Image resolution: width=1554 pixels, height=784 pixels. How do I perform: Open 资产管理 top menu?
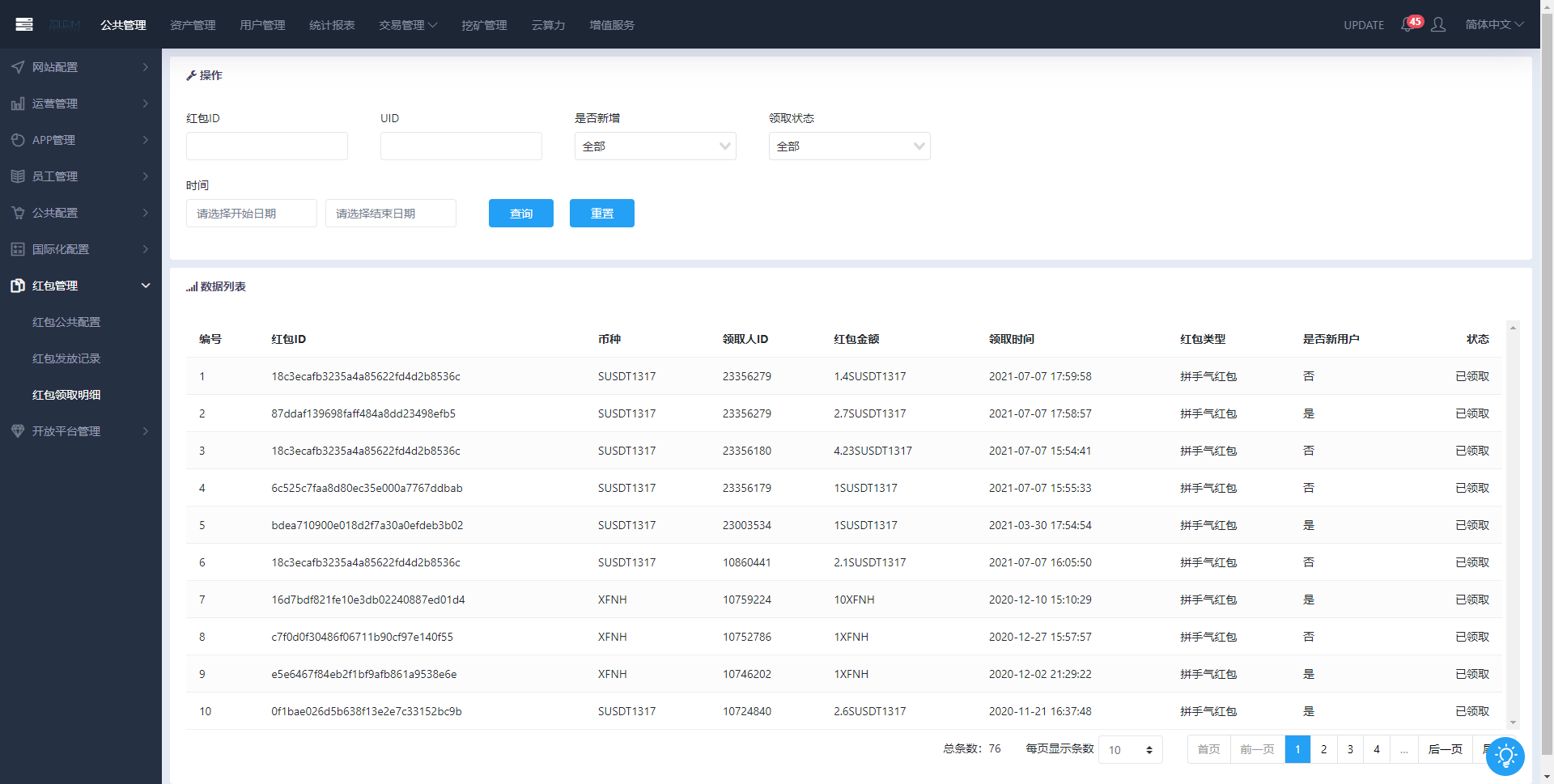pos(193,25)
